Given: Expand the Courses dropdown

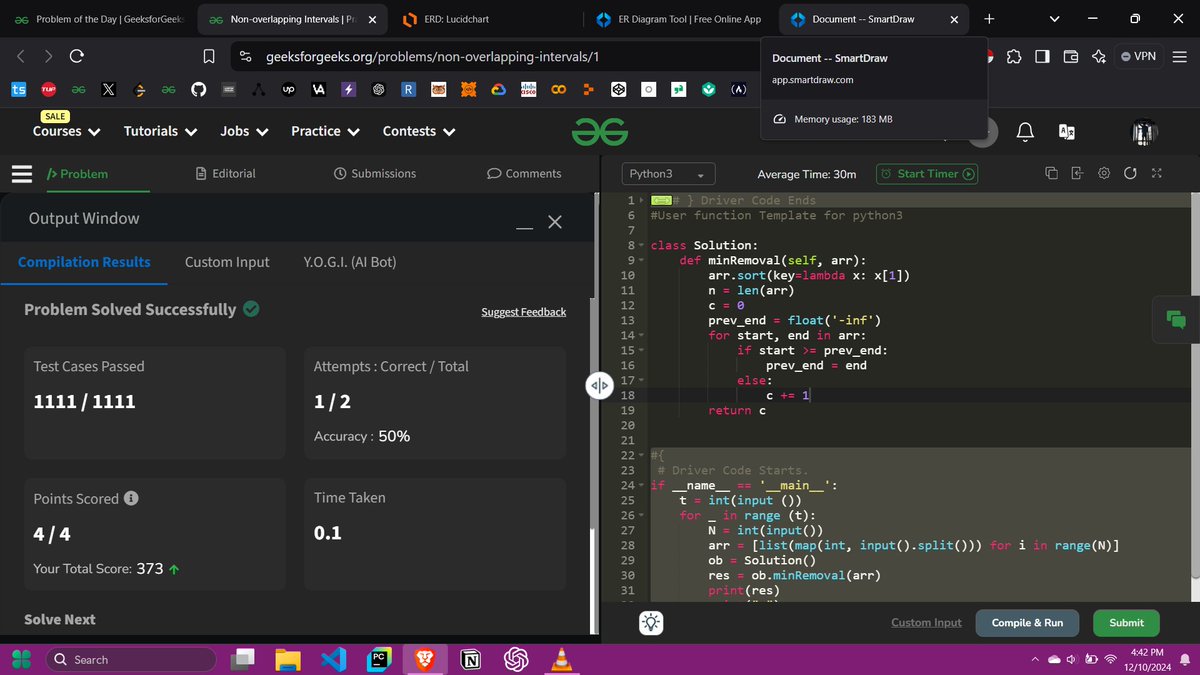Looking at the screenshot, I should click(x=67, y=131).
